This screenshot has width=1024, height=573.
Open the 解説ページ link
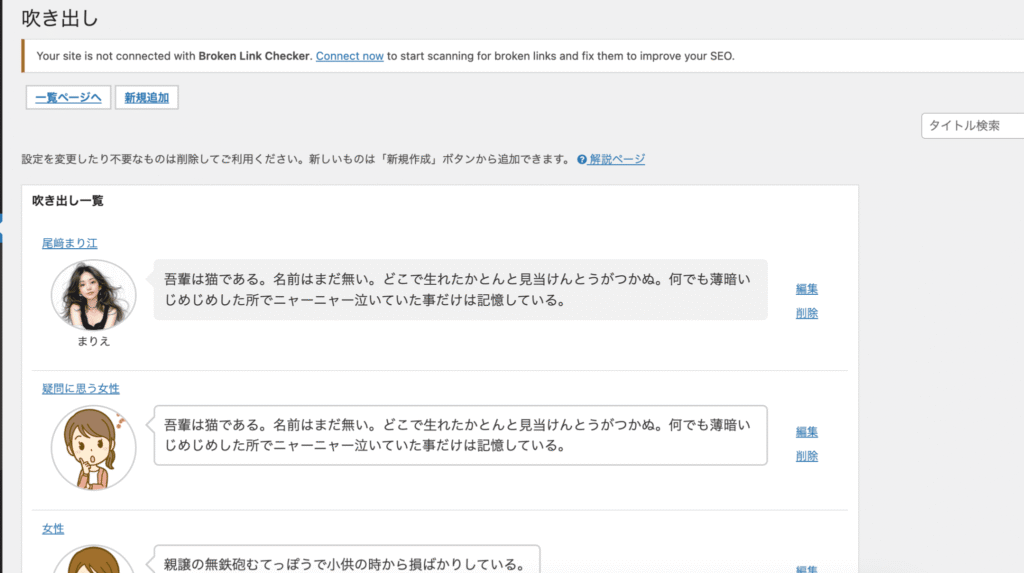click(617, 159)
